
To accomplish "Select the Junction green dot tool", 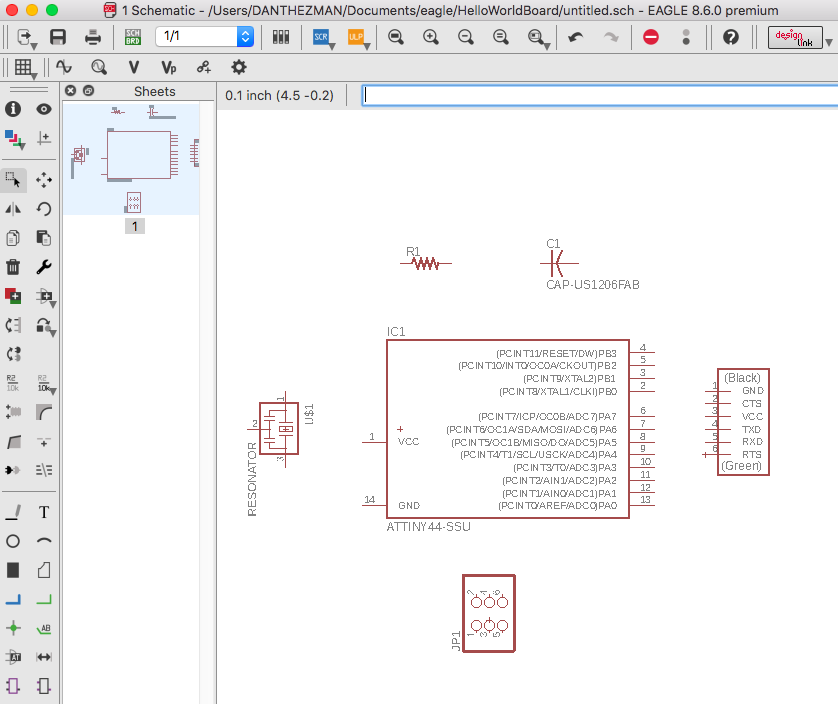I will [x=13, y=628].
